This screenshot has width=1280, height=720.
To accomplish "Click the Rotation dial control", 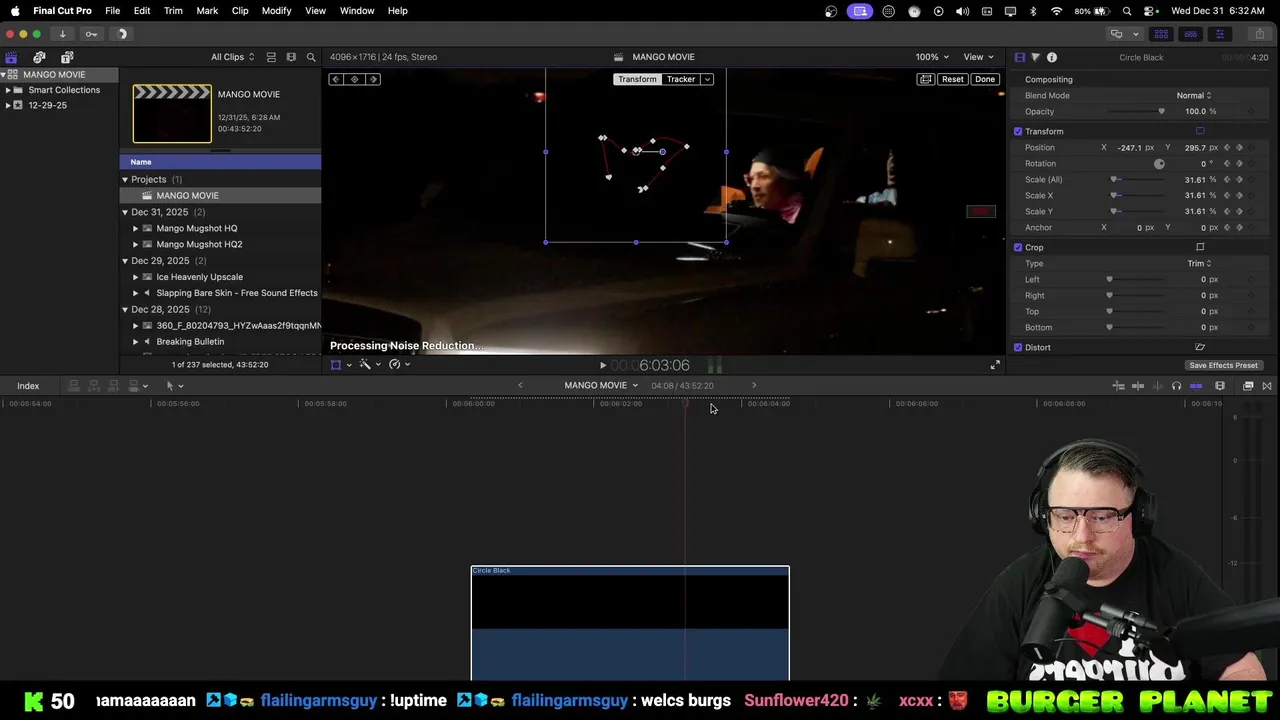I will (x=1159, y=163).
